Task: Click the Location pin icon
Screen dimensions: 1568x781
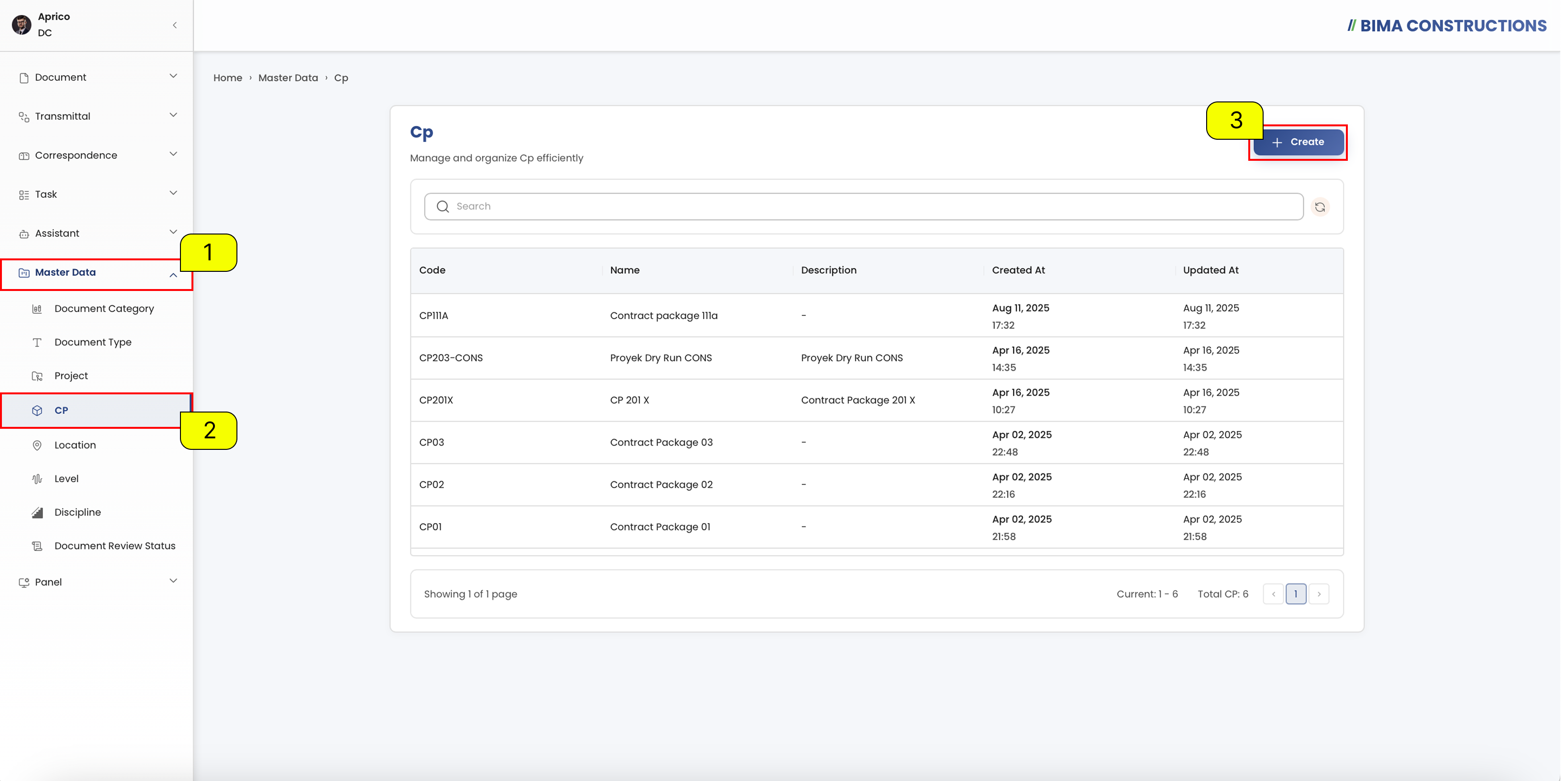Action: tap(37, 445)
